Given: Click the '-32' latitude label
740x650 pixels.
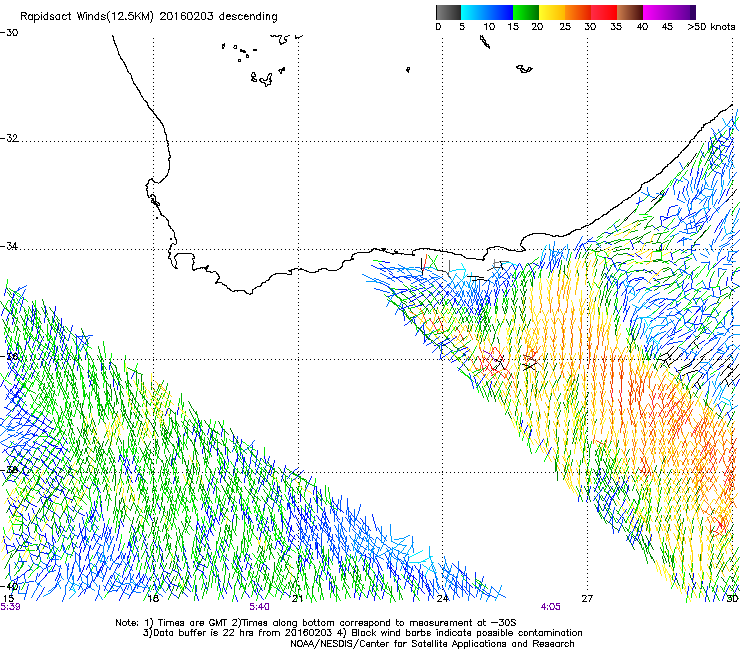Looking at the screenshot, I should 9,138.
